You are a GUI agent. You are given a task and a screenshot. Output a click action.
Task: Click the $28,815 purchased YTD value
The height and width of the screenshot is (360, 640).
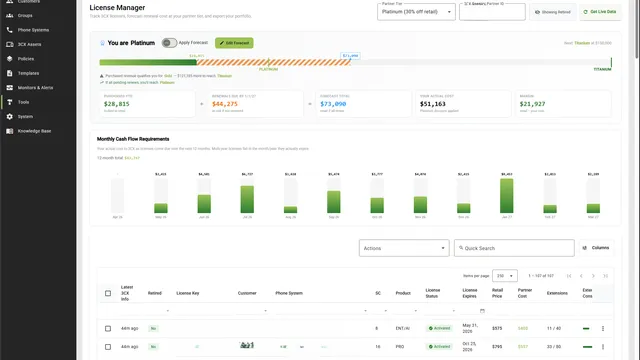[117, 104]
